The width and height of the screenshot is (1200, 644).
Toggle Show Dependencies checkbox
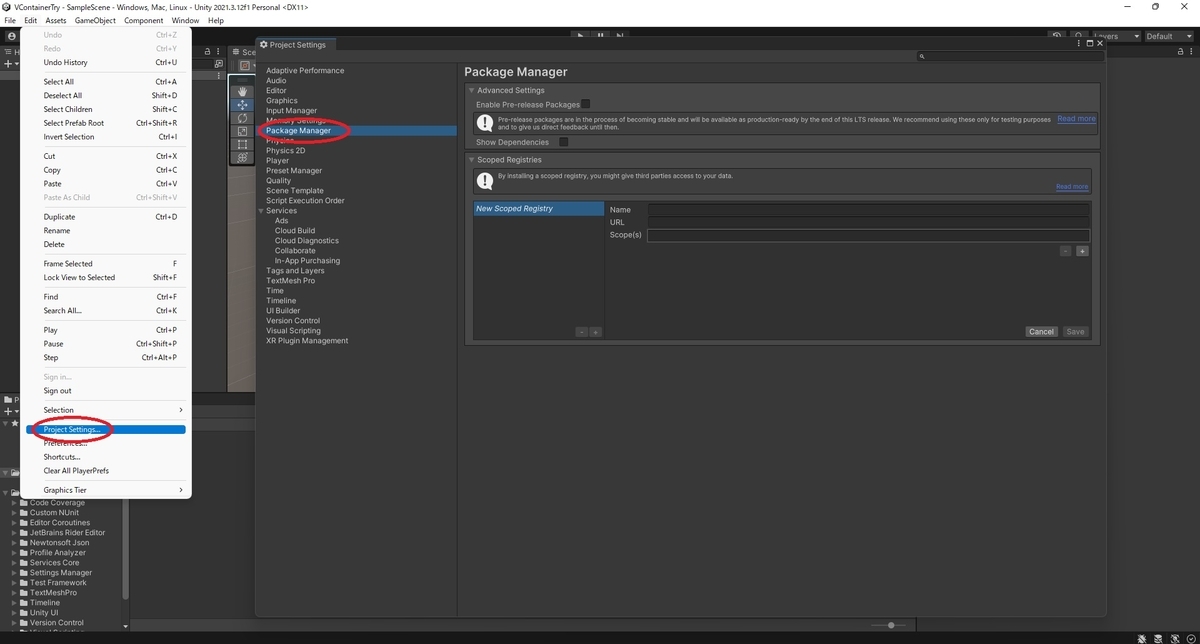coord(564,142)
